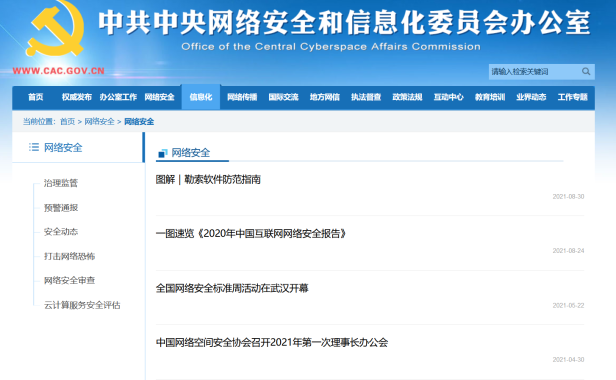
Task: Open the 权威发布 navigation item
Action: [77, 97]
